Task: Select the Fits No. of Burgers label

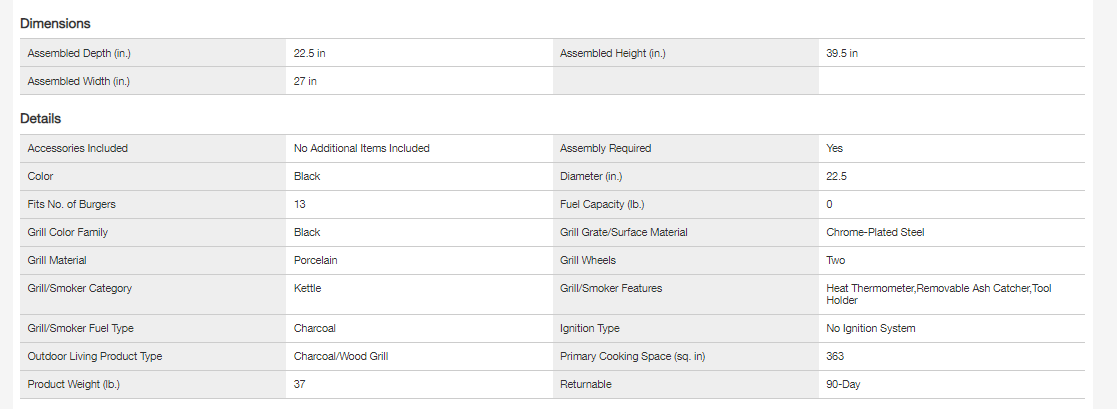Action: point(72,204)
